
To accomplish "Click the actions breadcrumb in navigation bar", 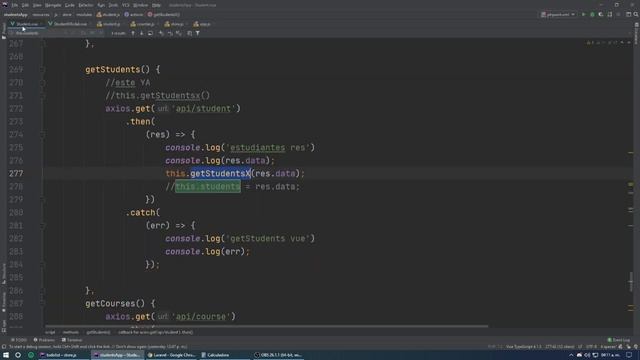I will coord(133,15).
